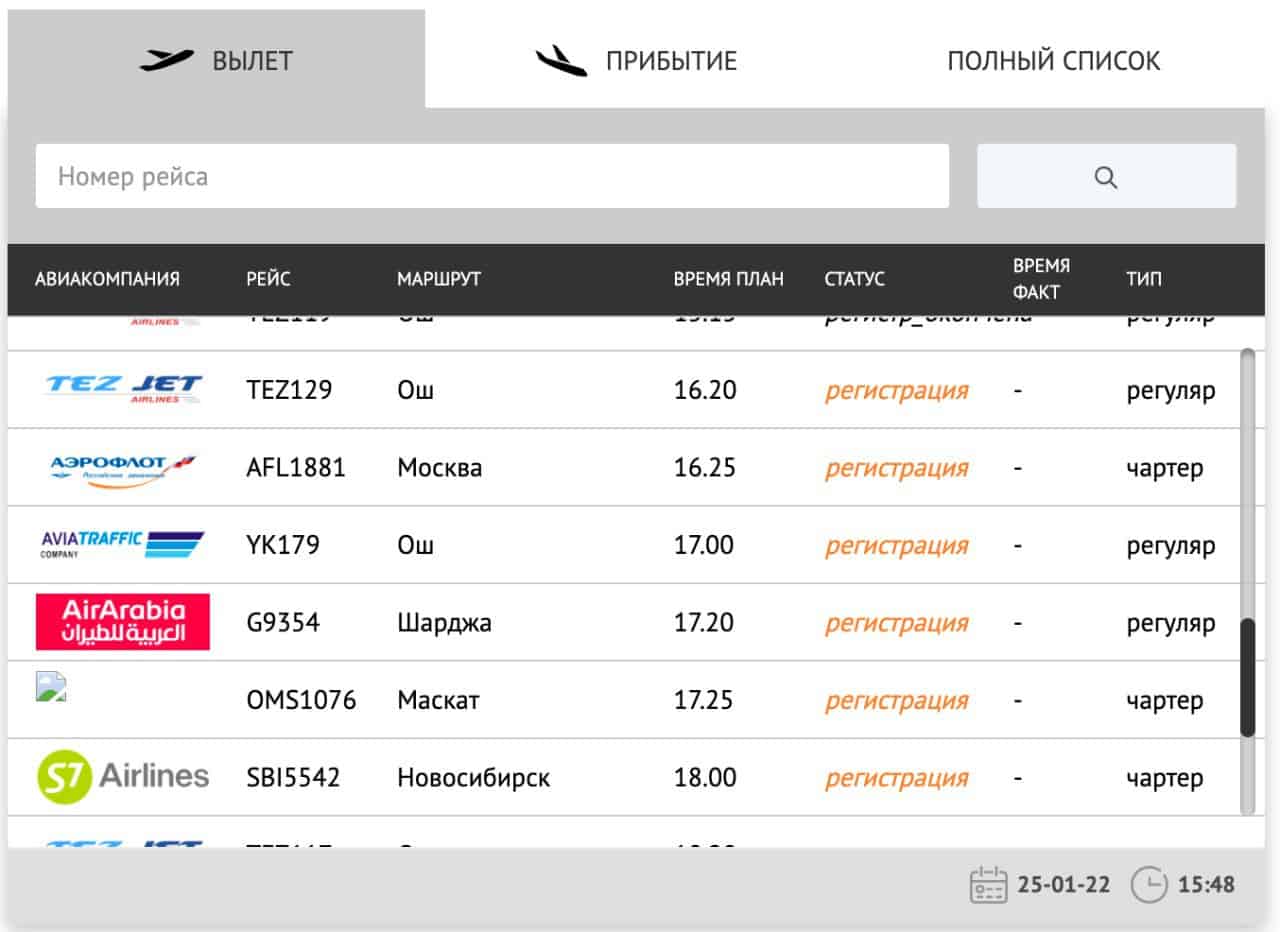Viewport: 1280px width, 932px height.
Task: Click the magnifying glass search icon
Action: pyautogui.click(x=1106, y=177)
